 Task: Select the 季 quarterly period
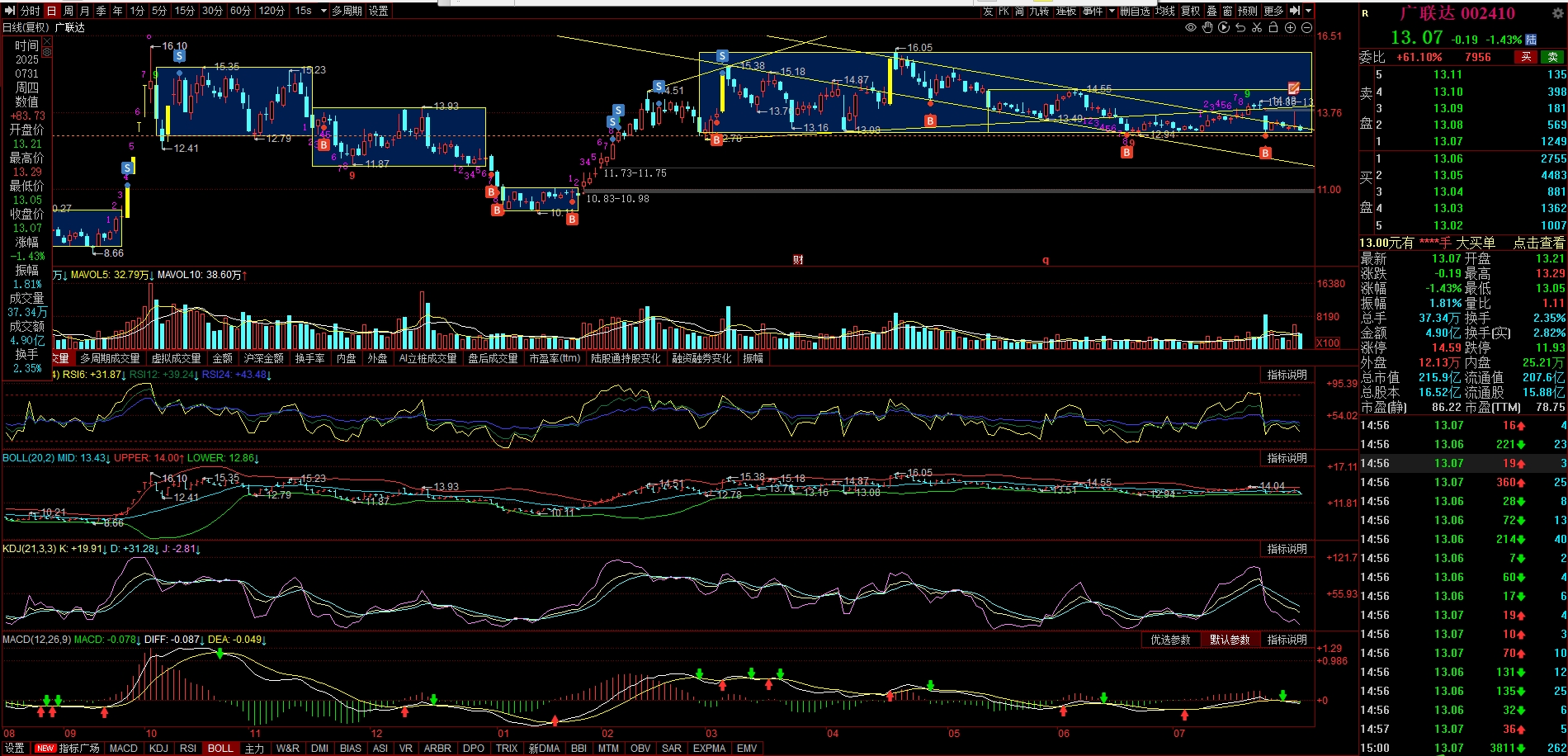click(102, 11)
